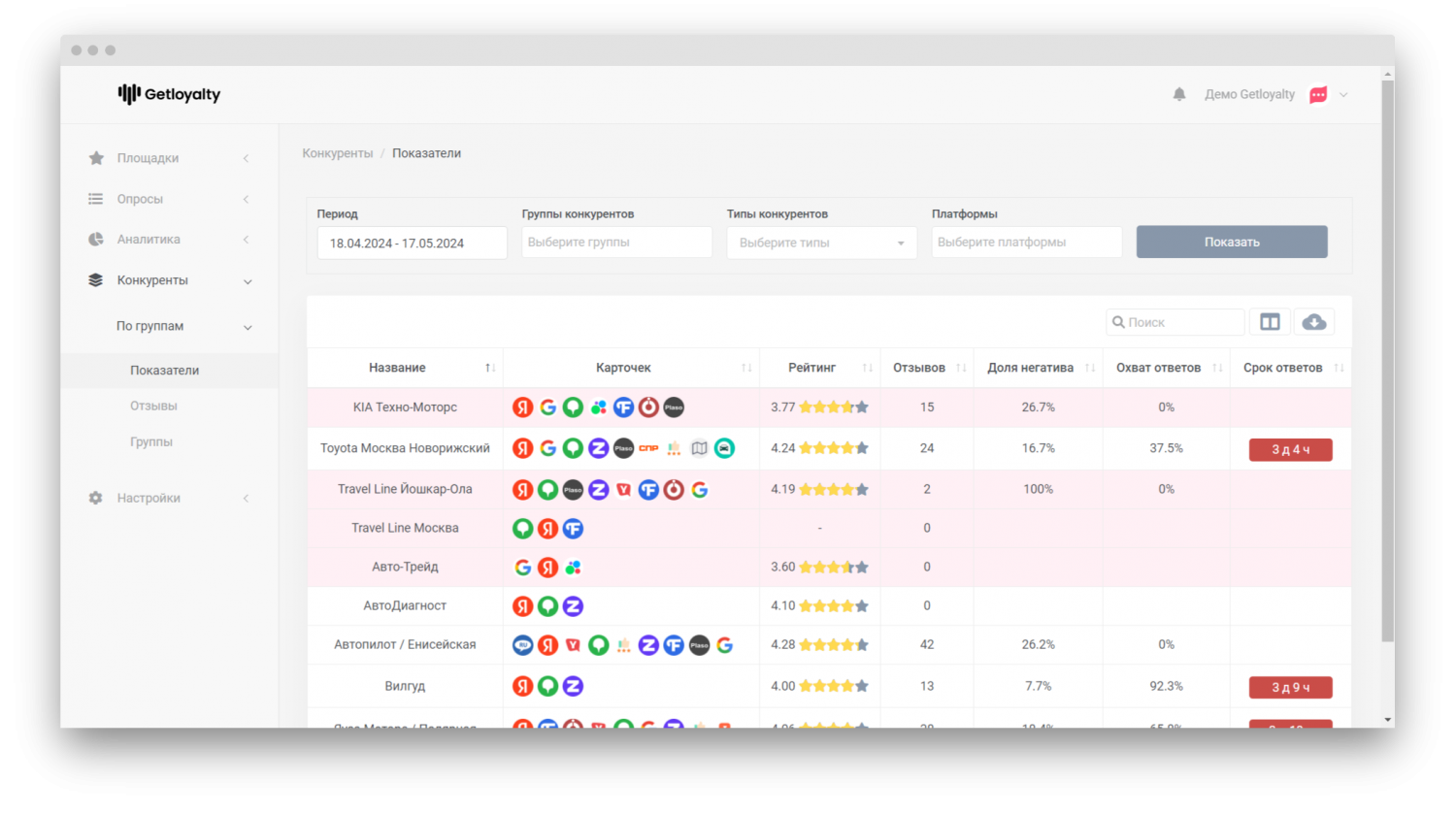The height and width of the screenshot is (814, 1456).
Task: Go to Группы in the sidebar
Action: 151,441
